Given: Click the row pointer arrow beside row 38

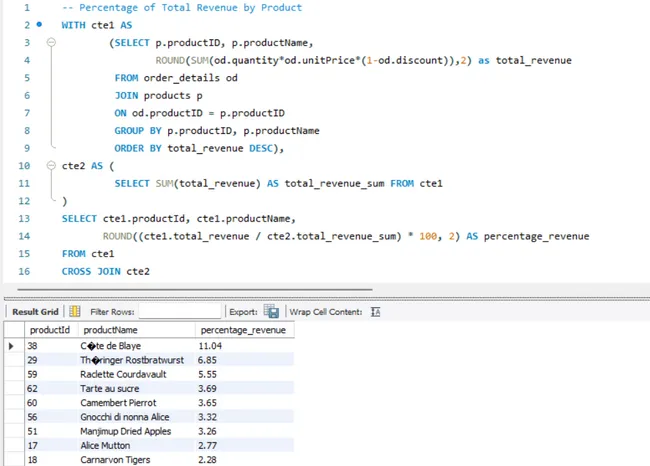Looking at the screenshot, I should pyautogui.click(x=11, y=346).
